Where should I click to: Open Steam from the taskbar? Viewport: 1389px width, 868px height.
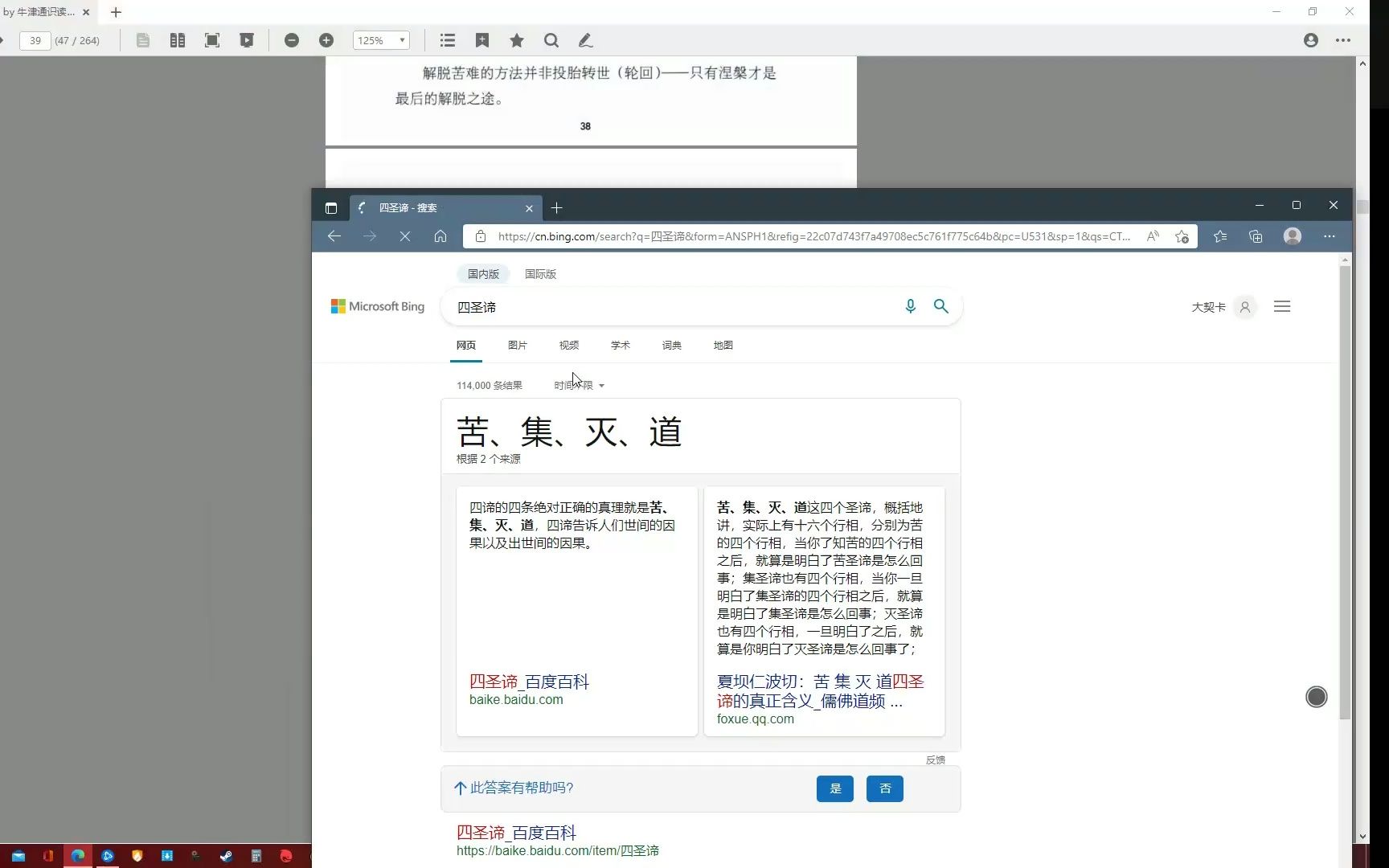point(227,856)
